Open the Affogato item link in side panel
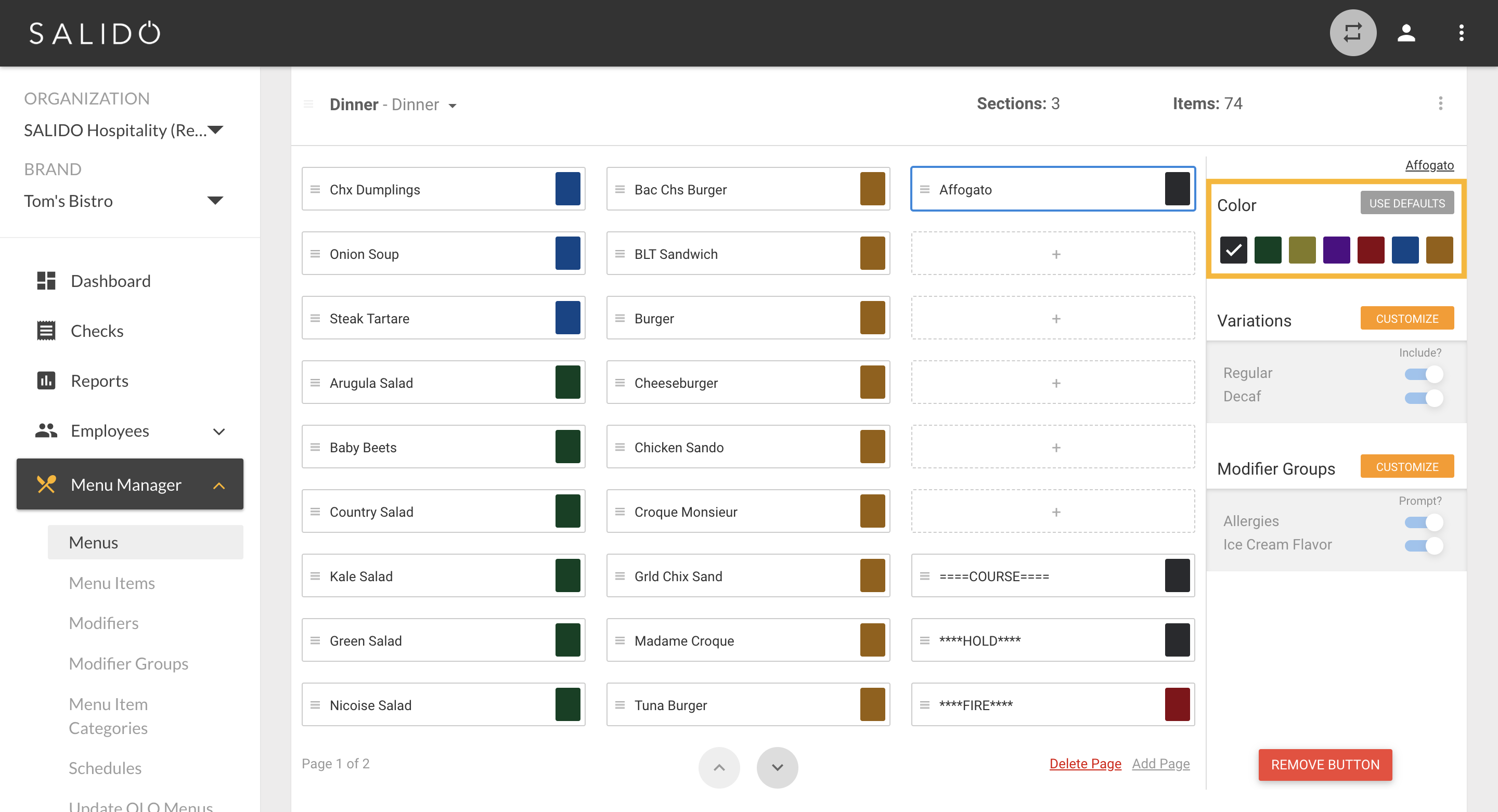This screenshot has height=812, width=1498. [x=1429, y=165]
